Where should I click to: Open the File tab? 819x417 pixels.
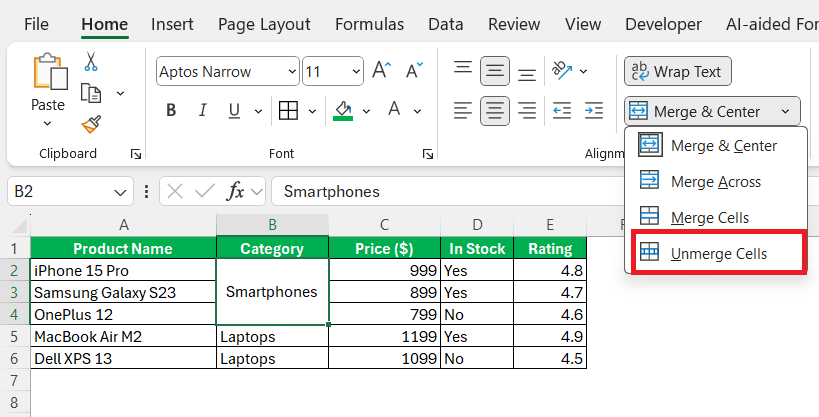(x=36, y=24)
